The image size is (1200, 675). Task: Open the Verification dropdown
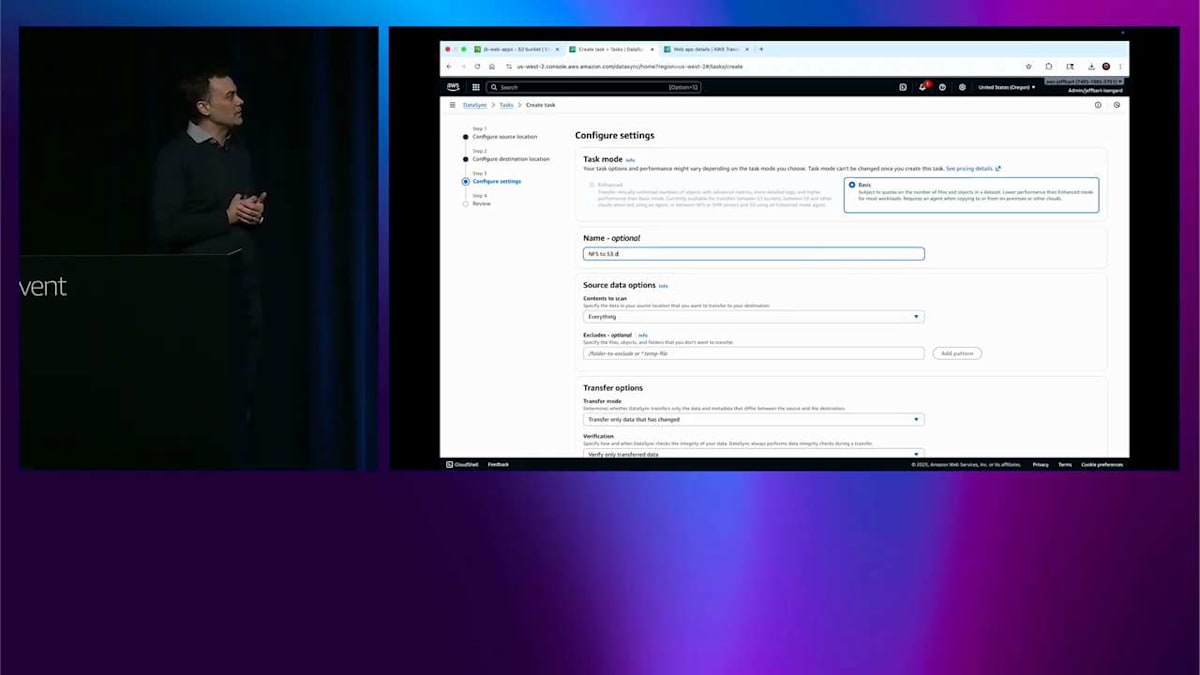point(754,454)
